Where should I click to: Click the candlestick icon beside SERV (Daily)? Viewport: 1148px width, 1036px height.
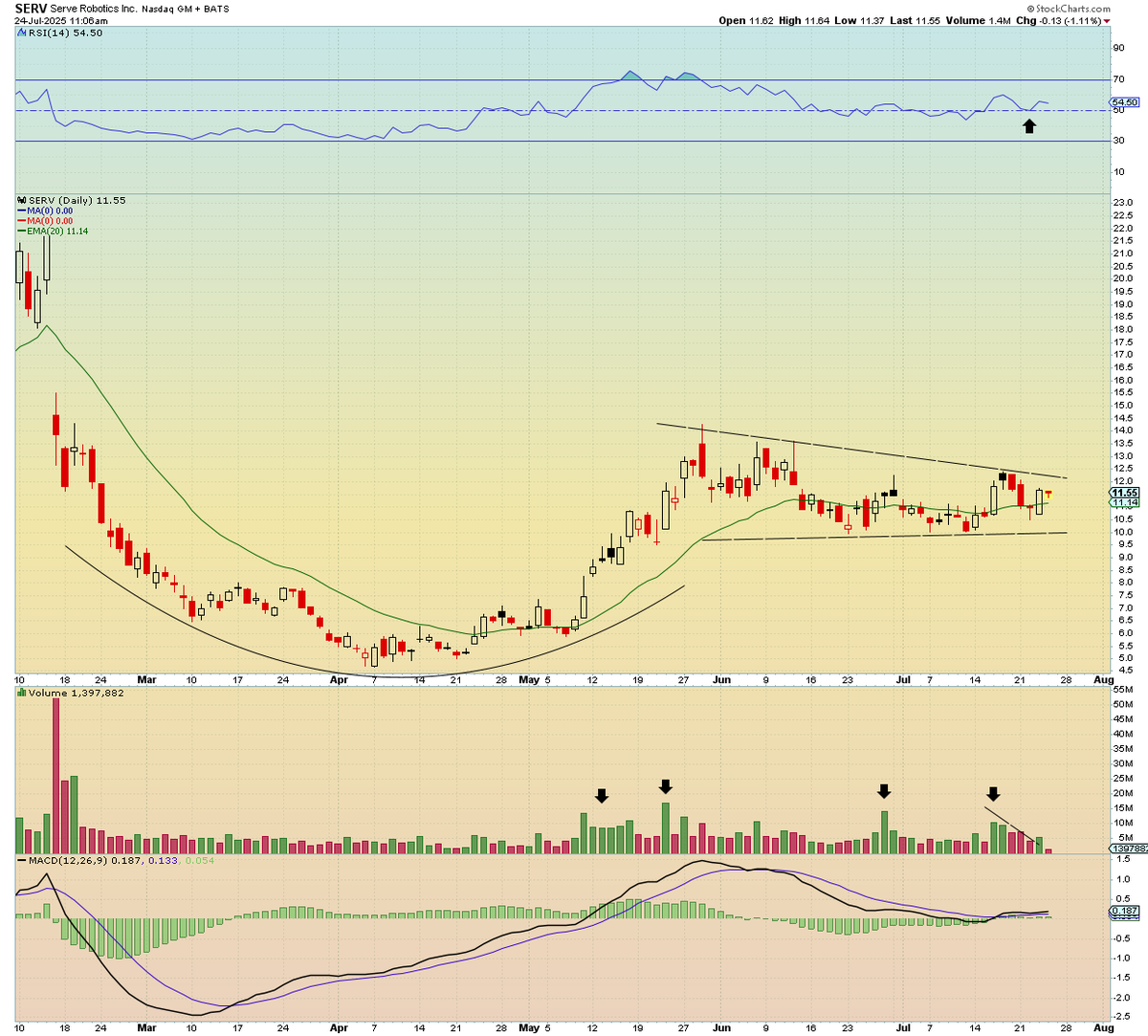coord(21,201)
